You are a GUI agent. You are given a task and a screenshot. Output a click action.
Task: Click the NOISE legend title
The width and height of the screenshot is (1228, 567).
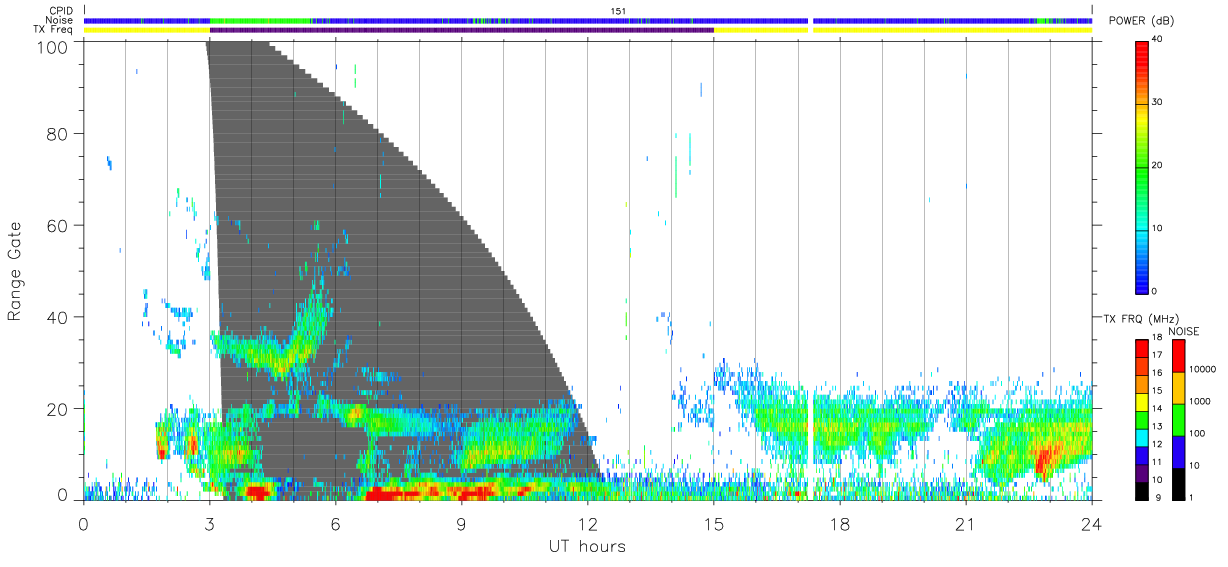pos(1184,331)
